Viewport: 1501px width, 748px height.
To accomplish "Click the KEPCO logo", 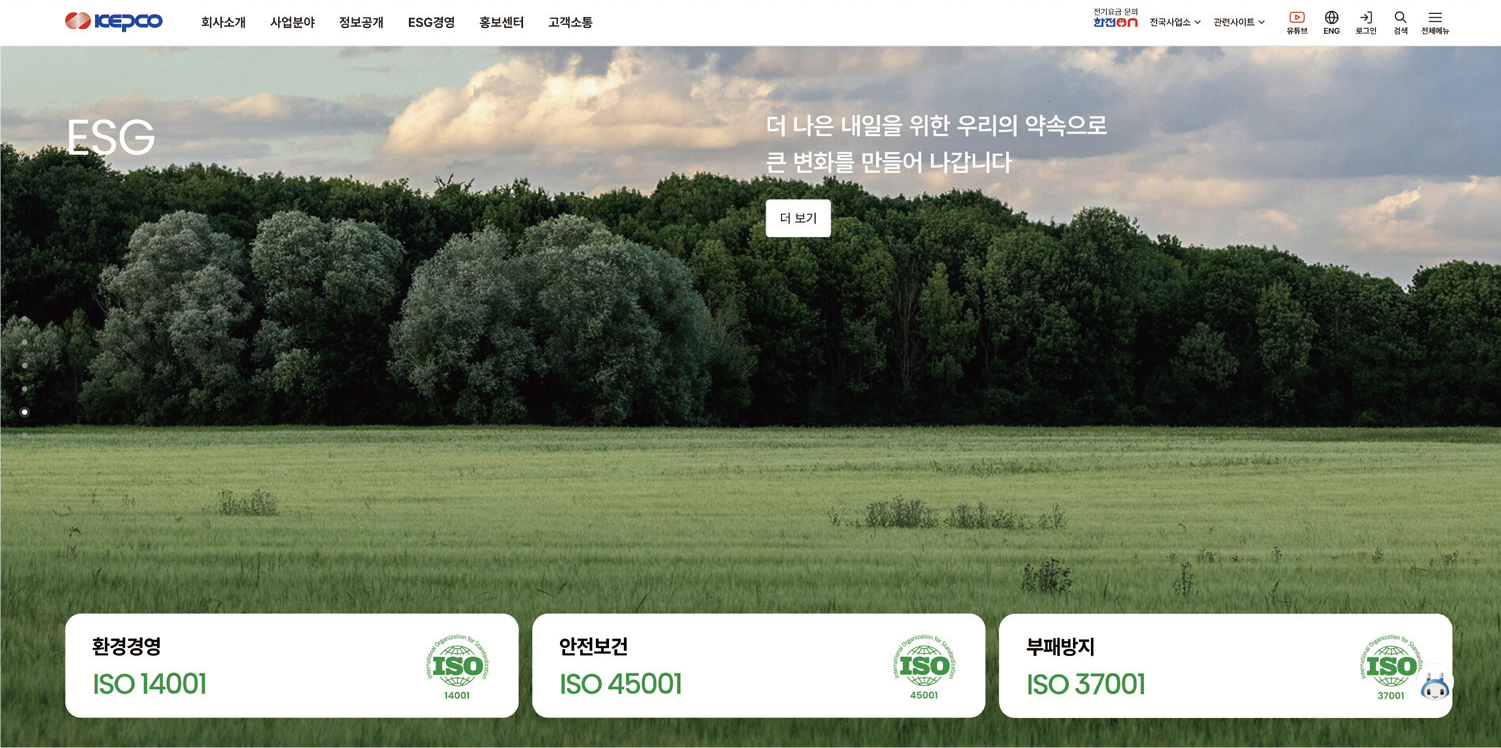I will pyautogui.click(x=114, y=21).
